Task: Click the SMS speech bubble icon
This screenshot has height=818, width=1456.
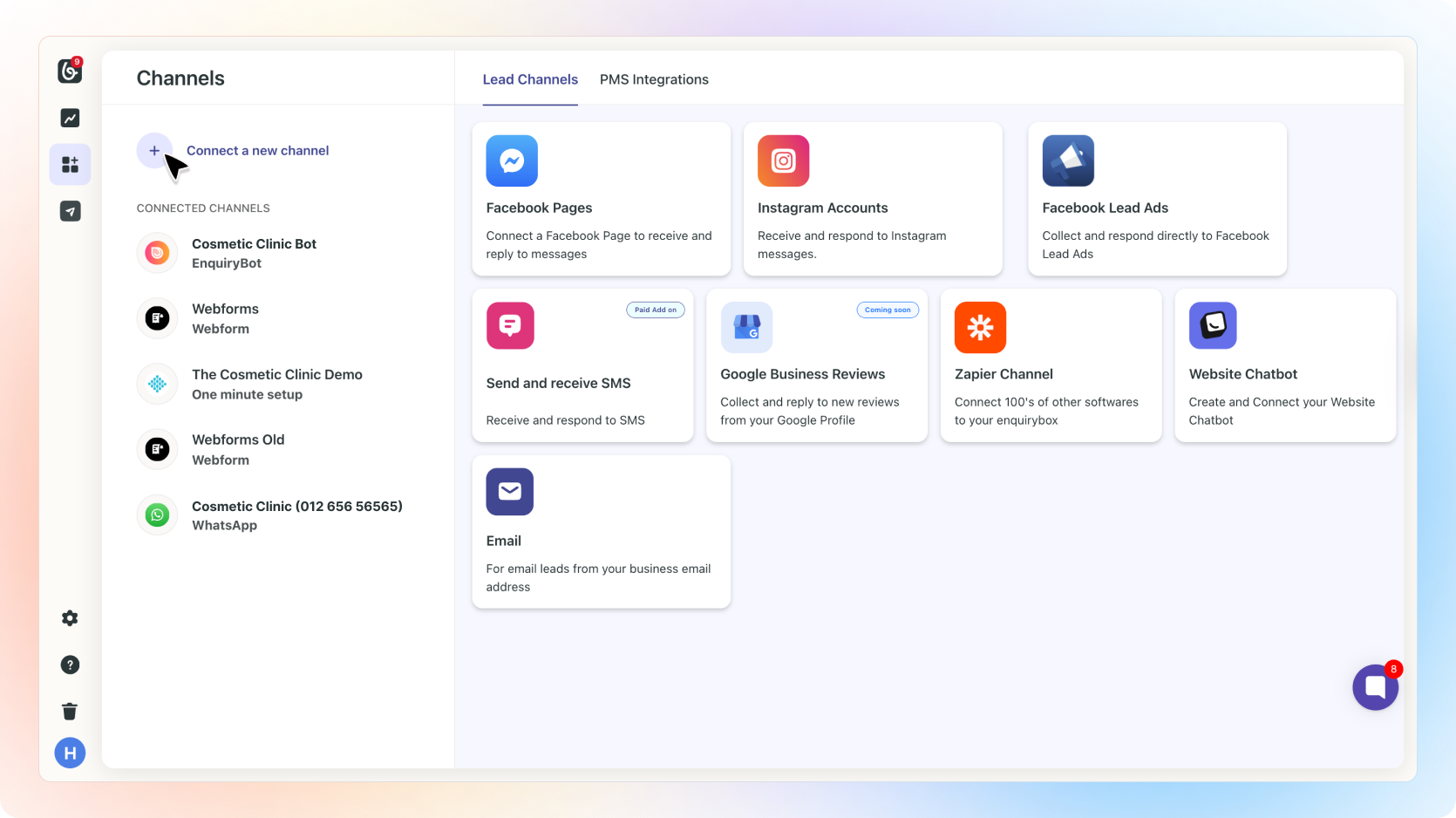Action: (510, 325)
